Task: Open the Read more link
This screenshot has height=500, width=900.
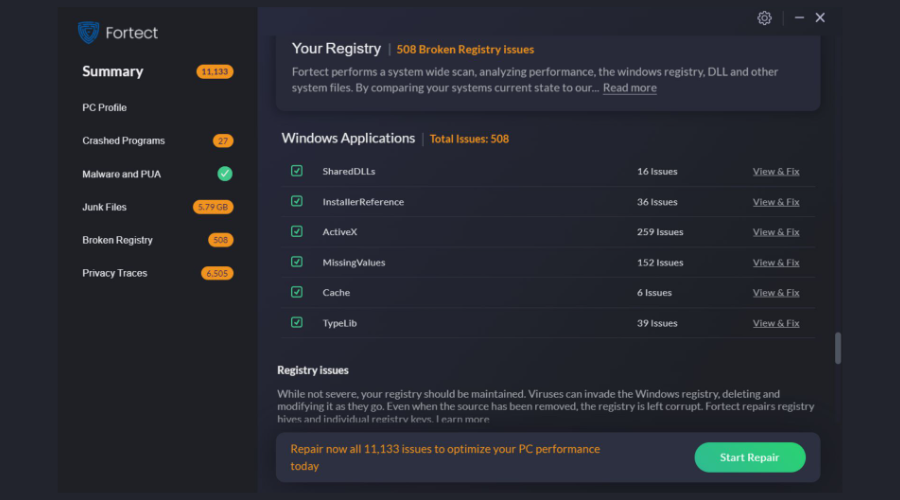Action: click(x=629, y=88)
